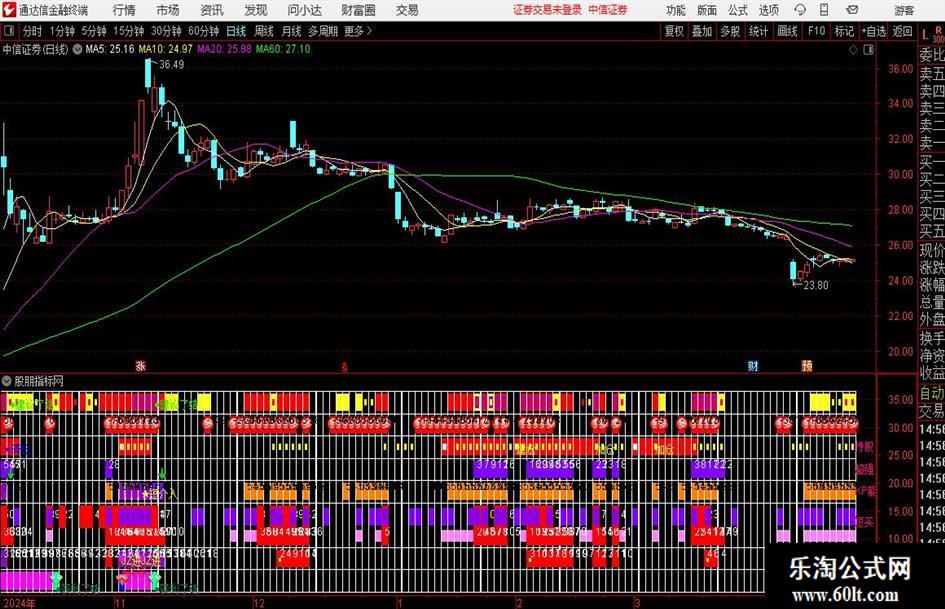Add stock via +自选 button
Viewport: 945px width, 609px height.
click(874, 31)
